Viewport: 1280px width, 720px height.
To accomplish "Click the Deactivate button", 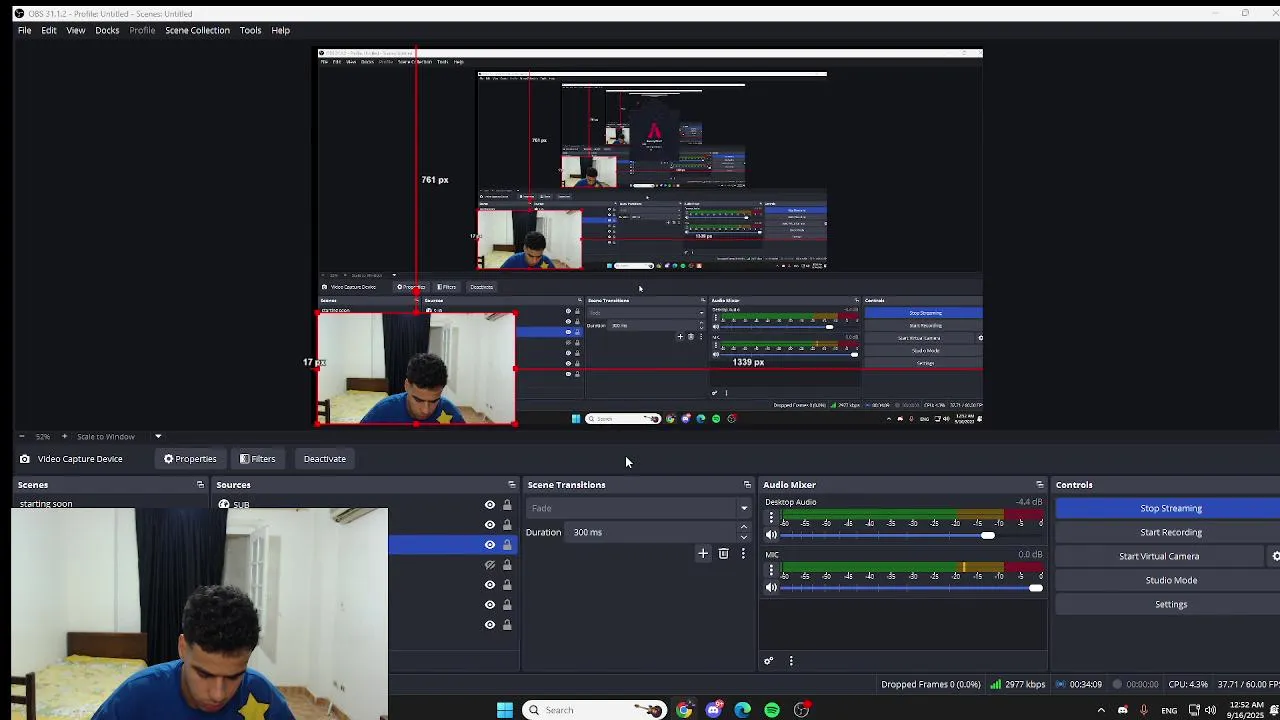I will [325, 459].
